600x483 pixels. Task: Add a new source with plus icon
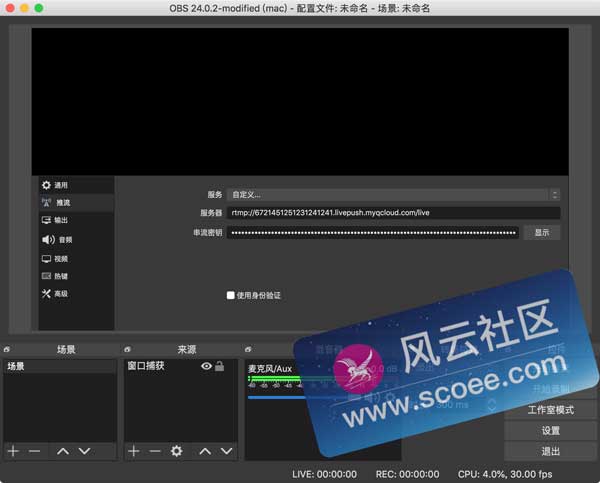coord(134,451)
